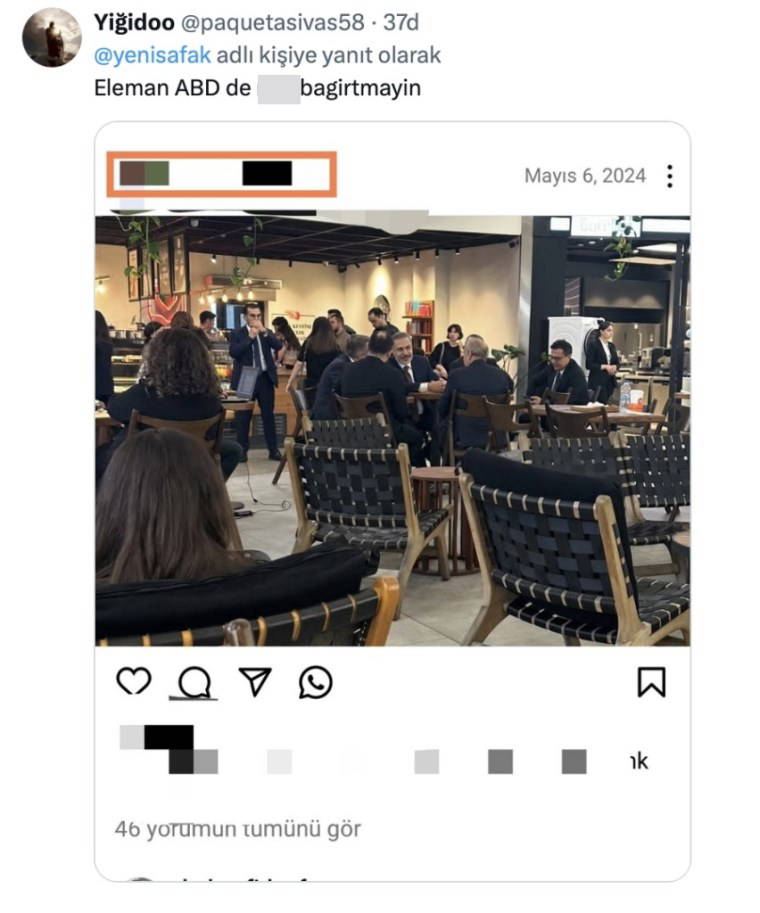Click the brown-green blurred profile thumbnail
Image resolution: width=760 pixels, height=913 pixels.
(x=144, y=174)
